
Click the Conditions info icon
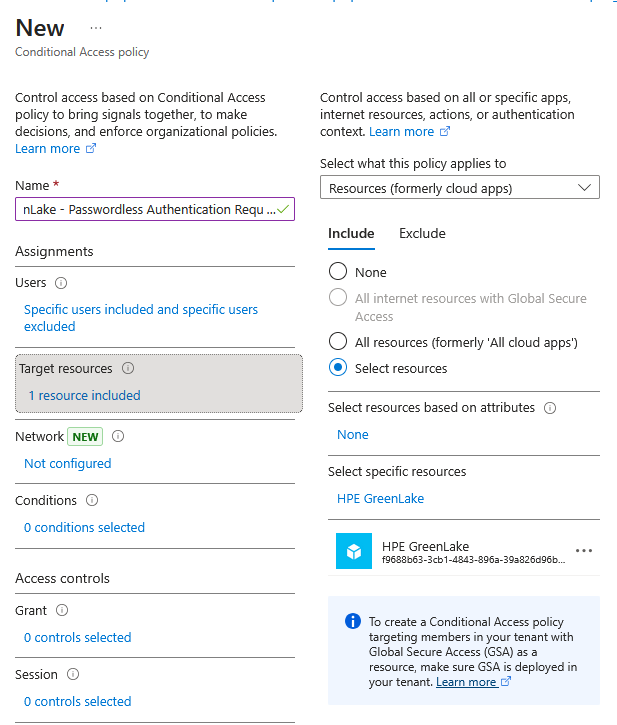coord(92,500)
